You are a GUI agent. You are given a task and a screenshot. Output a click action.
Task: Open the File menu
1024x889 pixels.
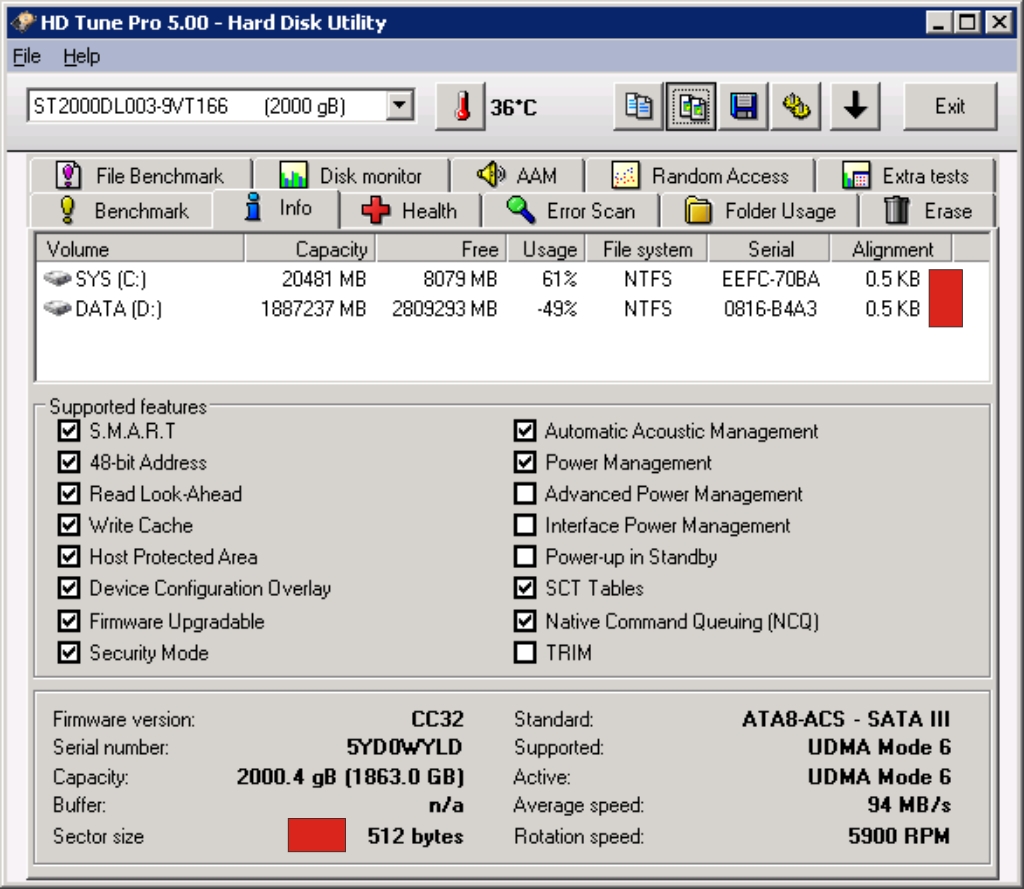pyautogui.click(x=27, y=57)
